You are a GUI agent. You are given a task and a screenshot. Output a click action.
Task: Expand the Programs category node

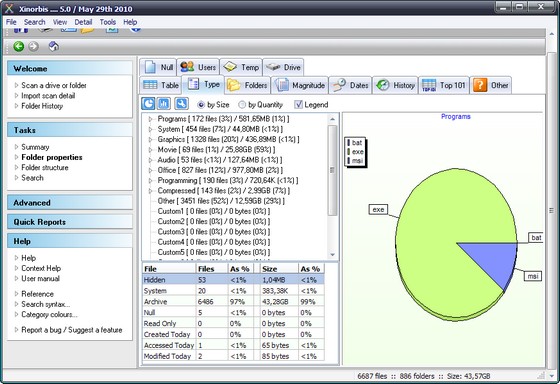click(x=151, y=119)
